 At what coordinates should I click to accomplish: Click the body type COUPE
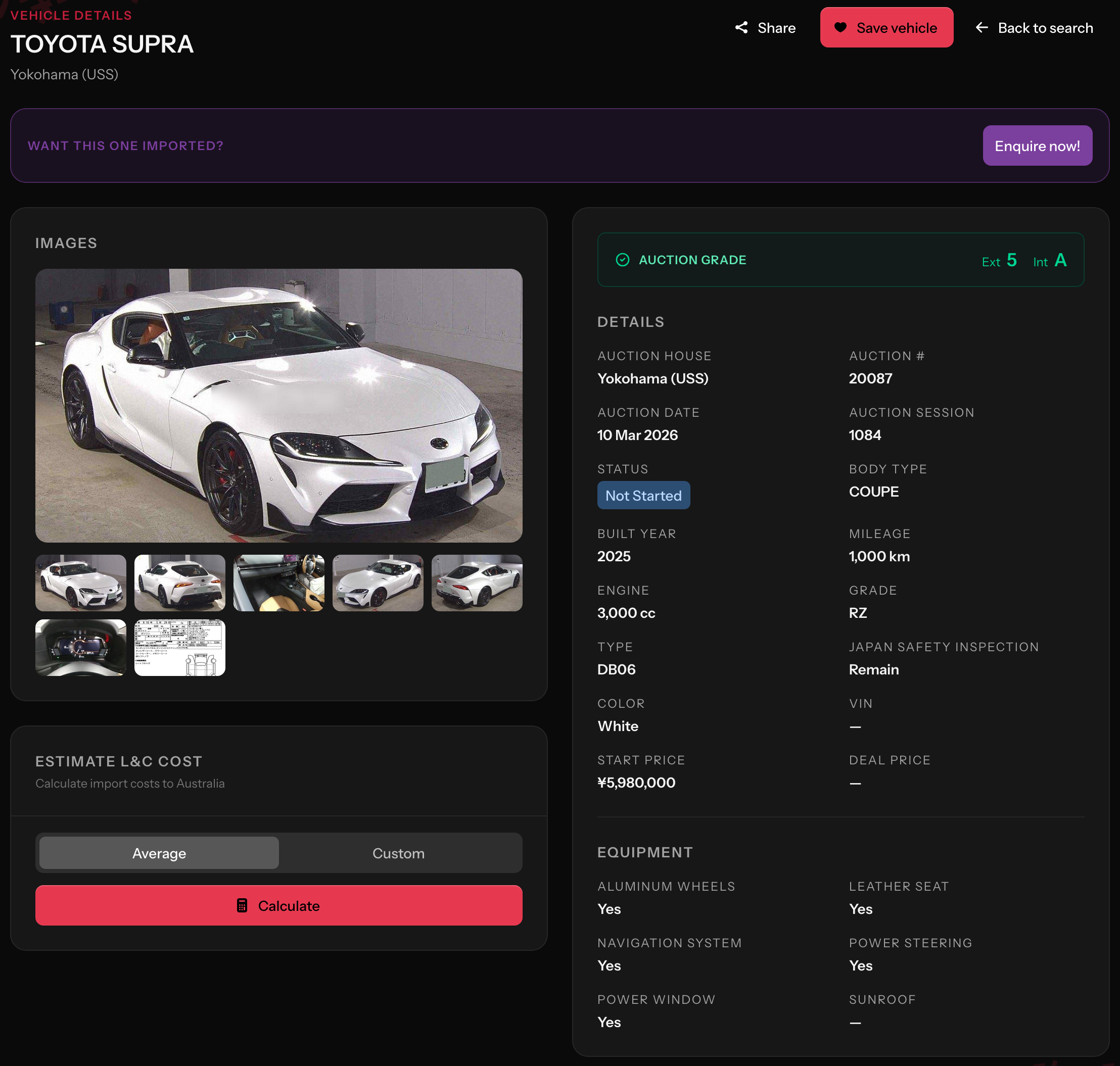tap(874, 492)
